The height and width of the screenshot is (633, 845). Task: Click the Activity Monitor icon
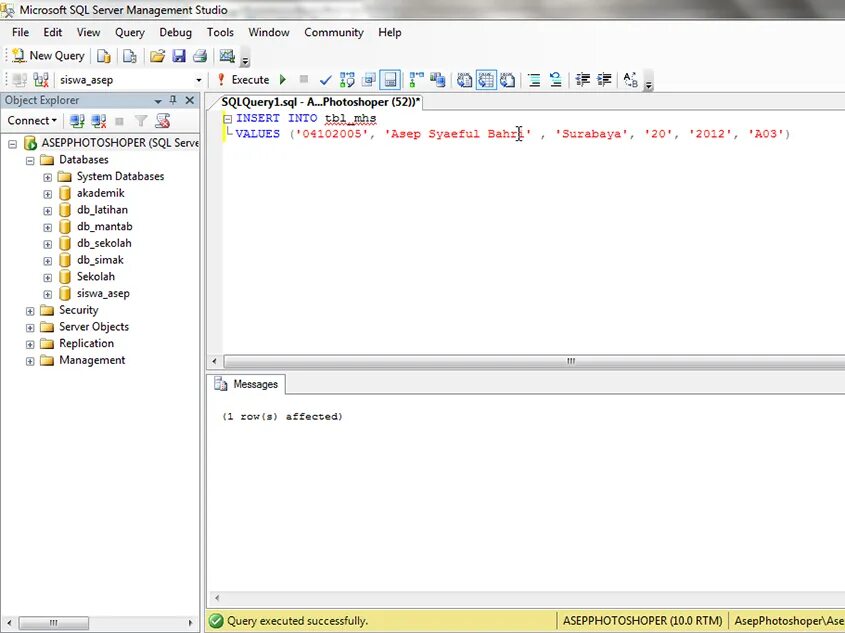227,55
